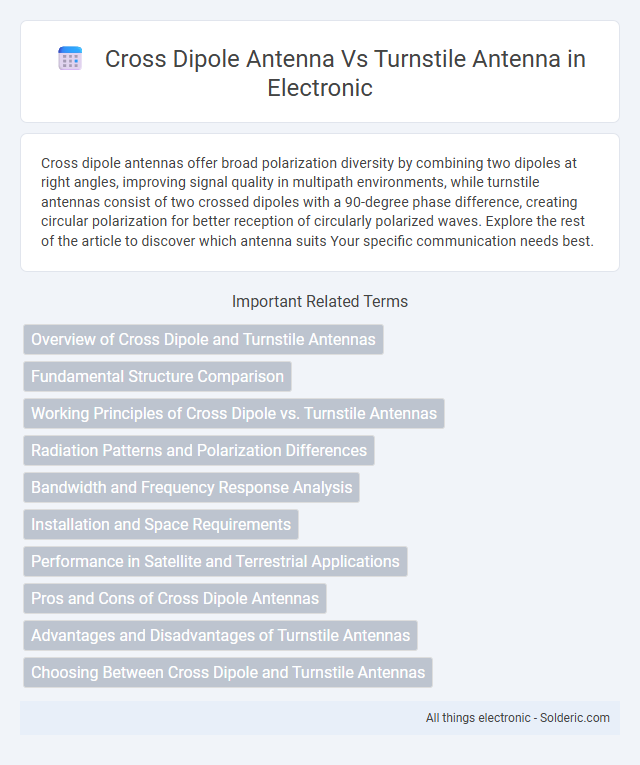This screenshot has width=640, height=765.
Task: Click Performance in Satellite and Terrestrial Applications
Action: [x=216, y=562]
